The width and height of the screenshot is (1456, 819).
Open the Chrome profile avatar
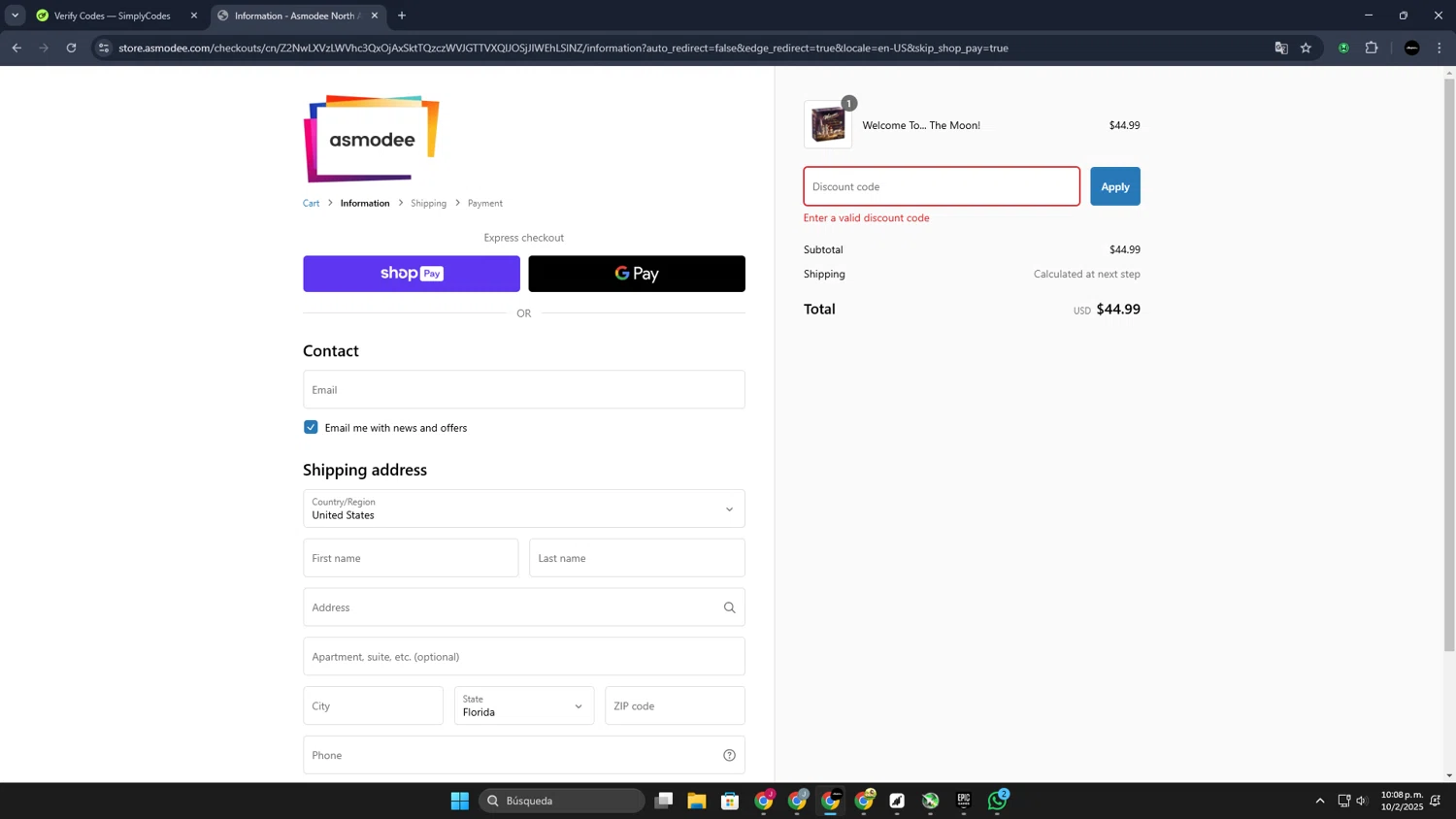click(1412, 48)
